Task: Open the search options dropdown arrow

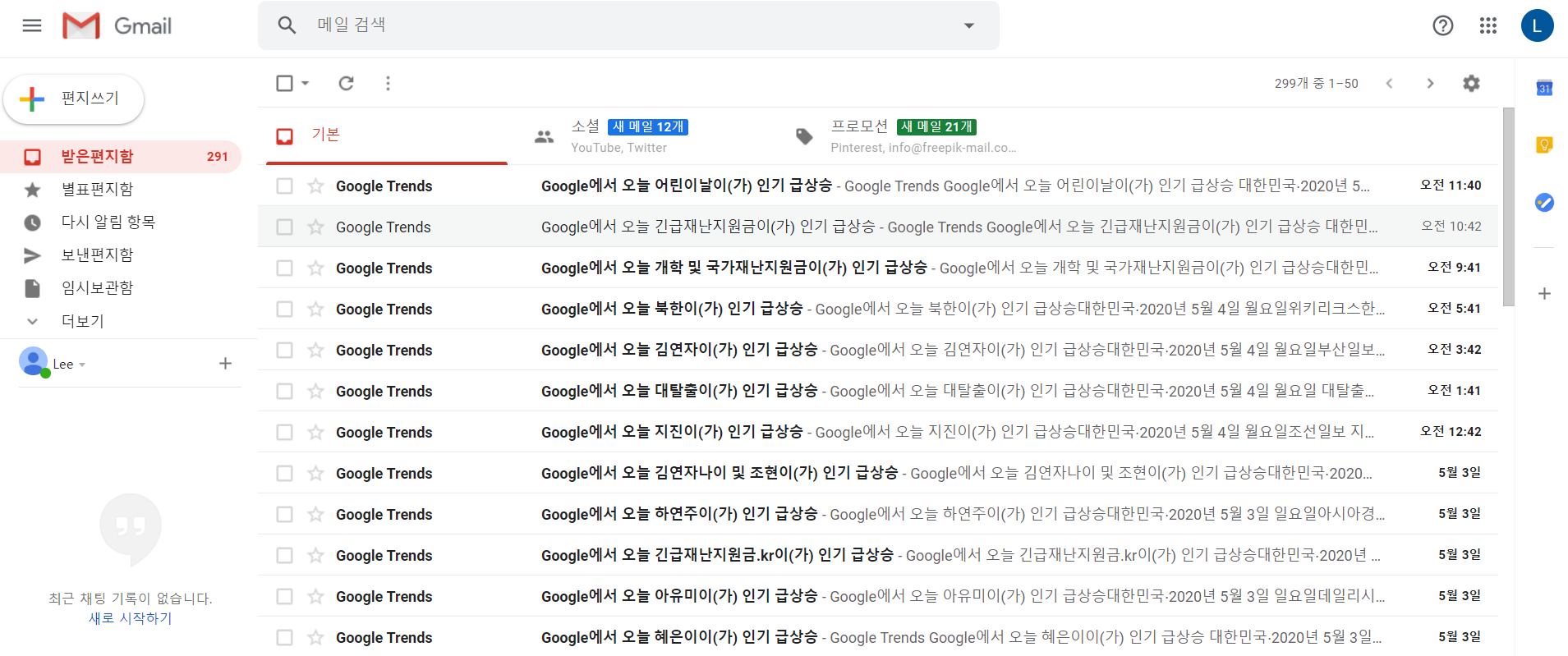Action: [969, 25]
